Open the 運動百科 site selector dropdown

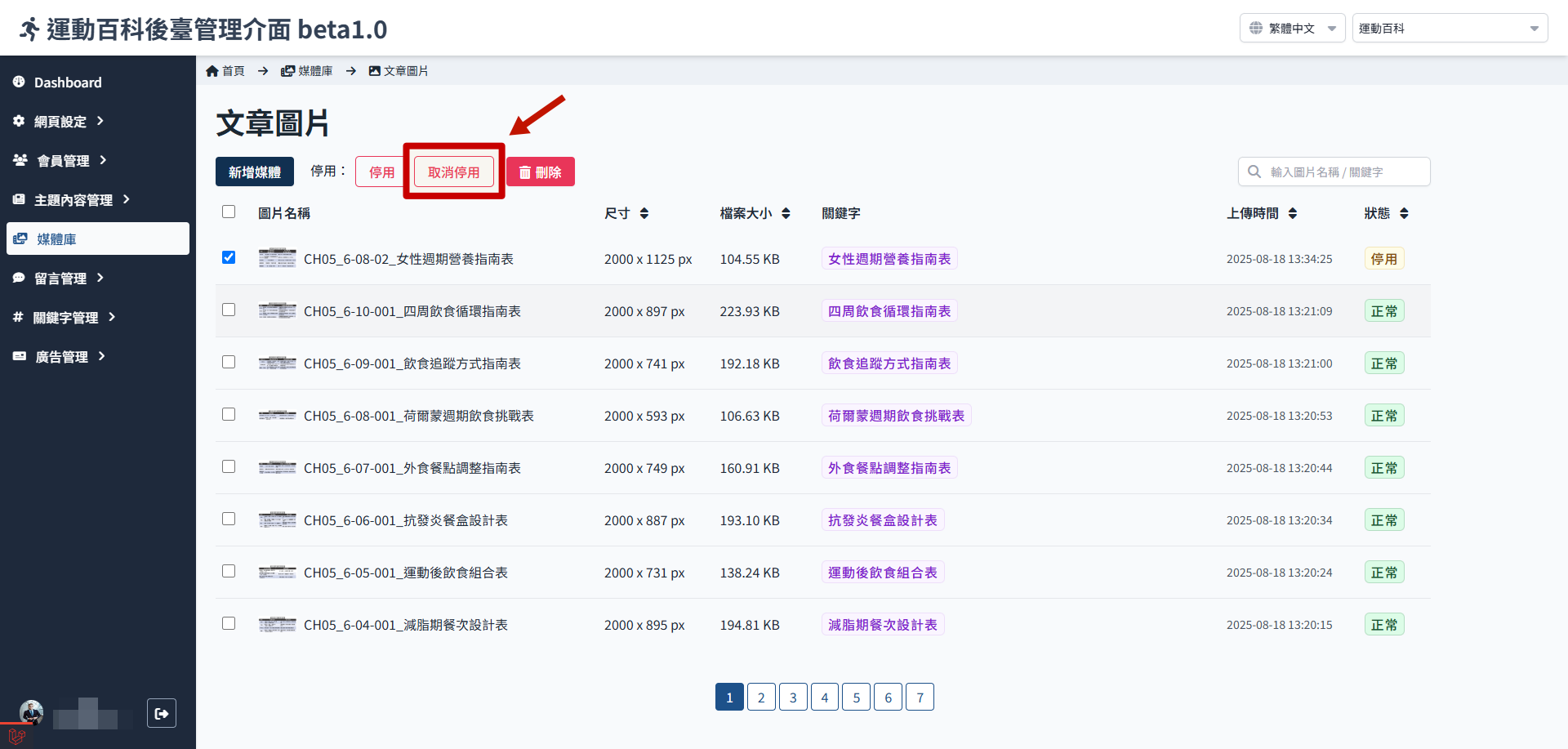tap(1450, 28)
